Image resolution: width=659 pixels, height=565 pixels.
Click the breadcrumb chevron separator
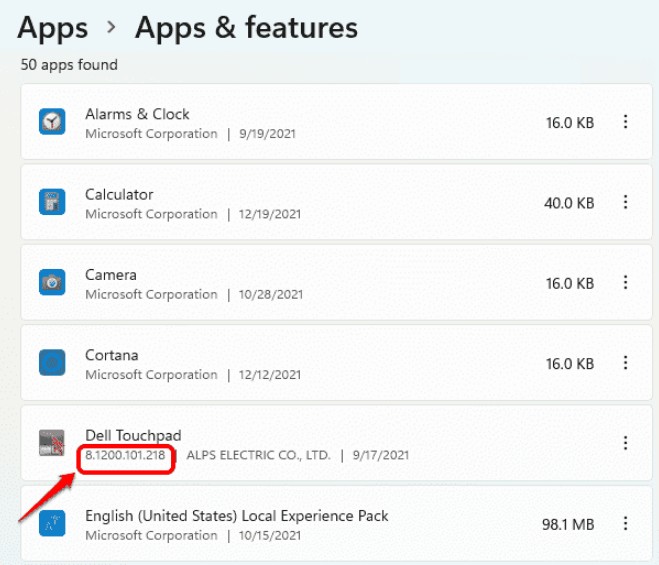111,28
